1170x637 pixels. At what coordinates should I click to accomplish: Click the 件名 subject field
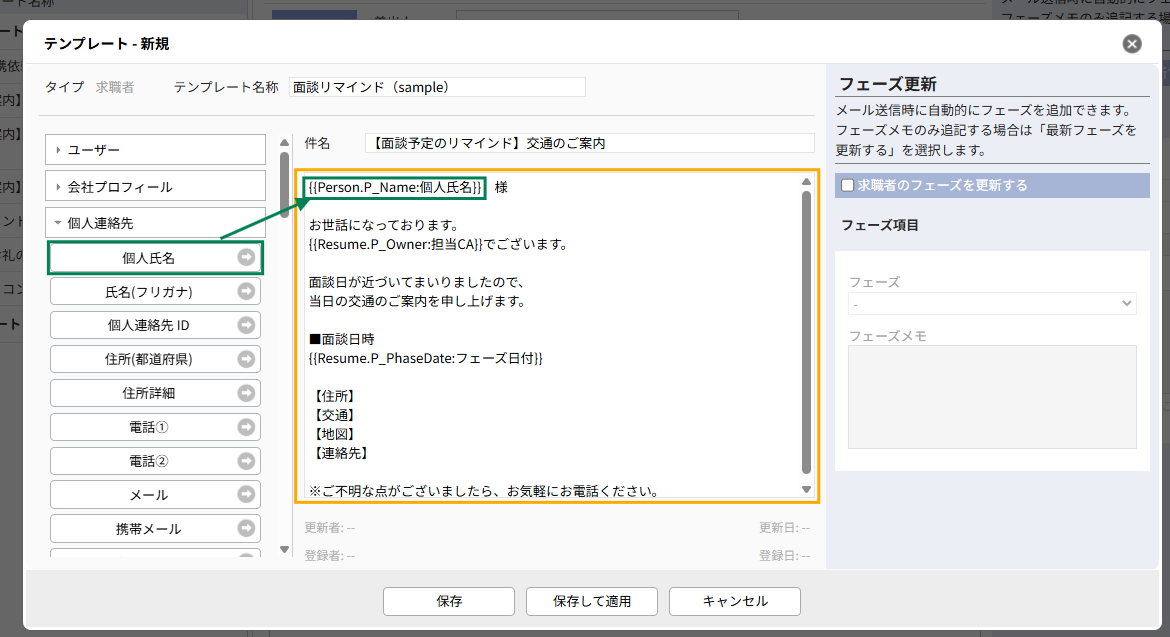click(590, 143)
